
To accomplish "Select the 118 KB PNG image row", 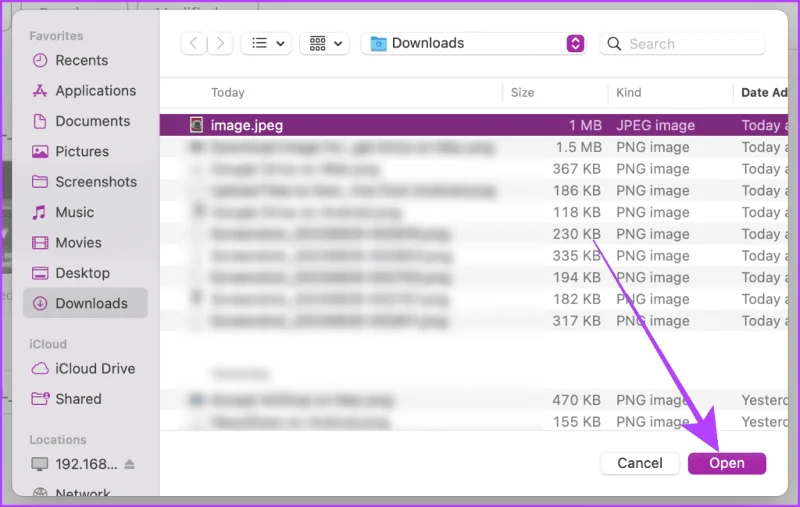I will (x=473, y=212).
